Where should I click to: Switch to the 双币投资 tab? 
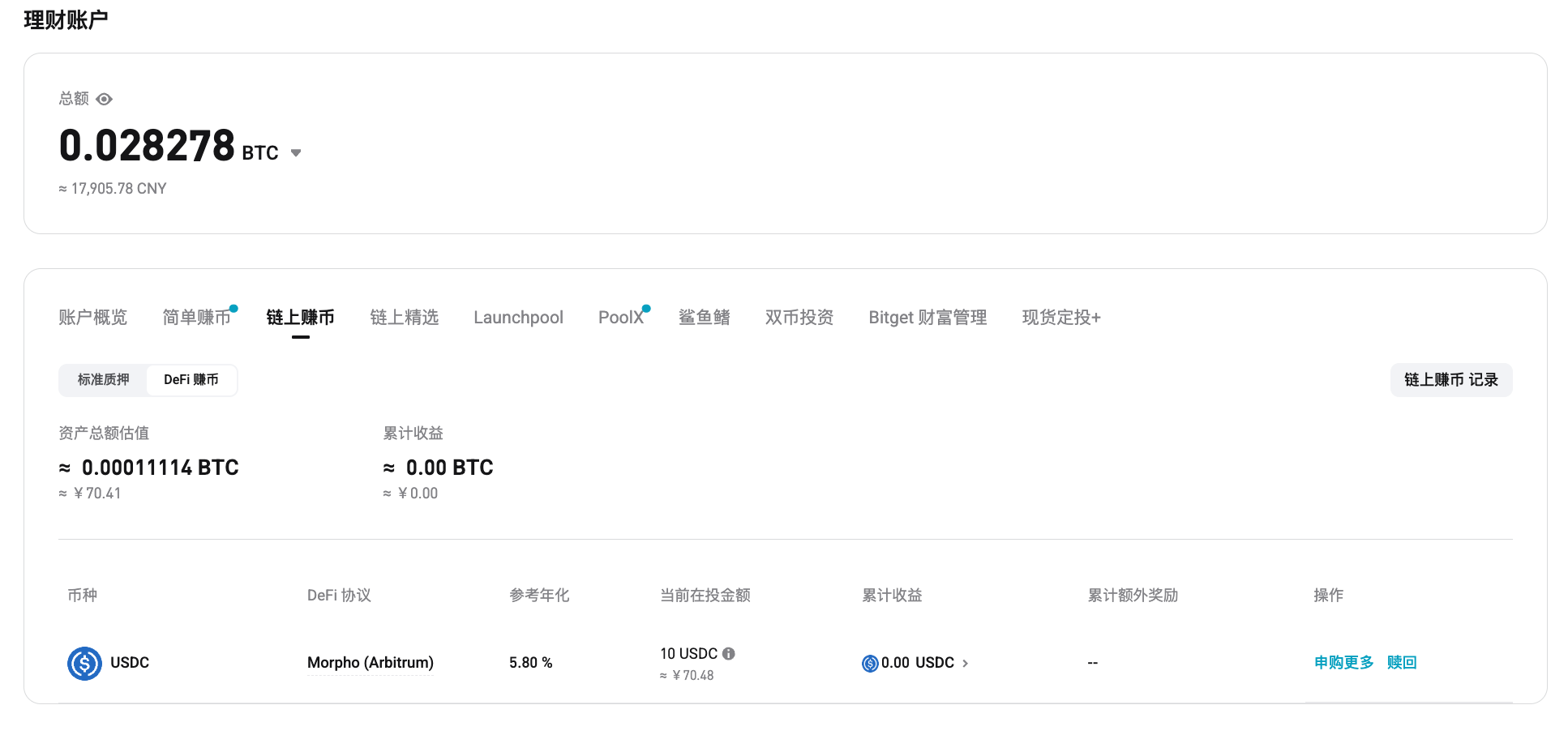[799, 317]
